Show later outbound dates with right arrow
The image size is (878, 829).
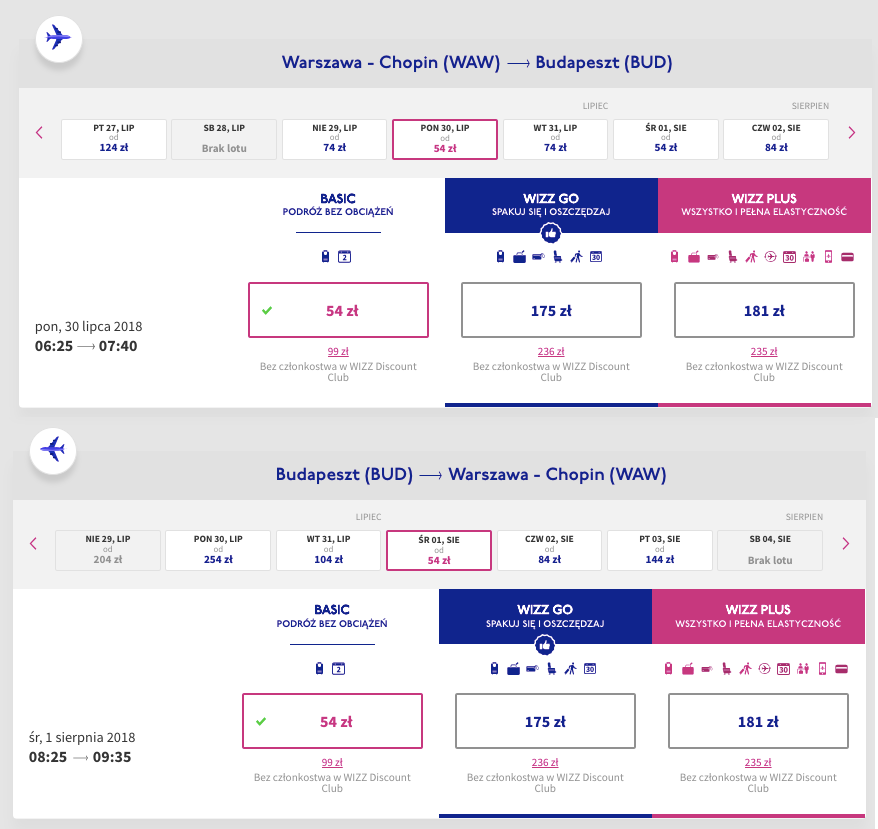coord(852,133)
